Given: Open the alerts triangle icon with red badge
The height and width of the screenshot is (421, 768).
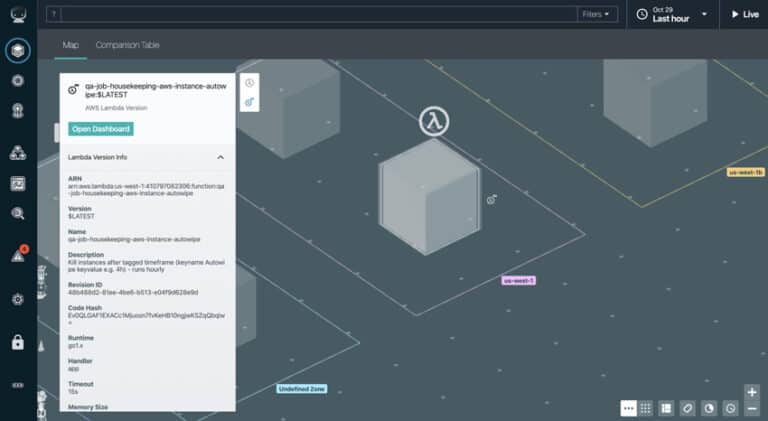Looking at the screenshot, I should pos(19,254).
